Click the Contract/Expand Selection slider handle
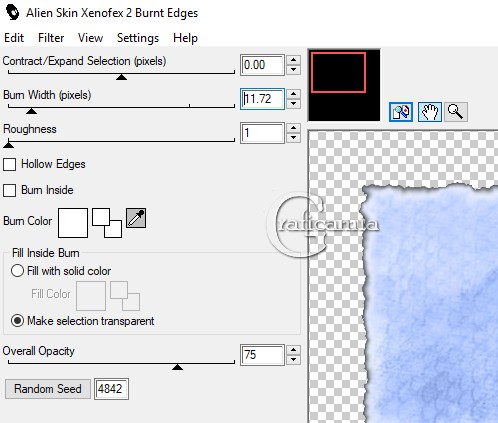 [x=121, y=77]
